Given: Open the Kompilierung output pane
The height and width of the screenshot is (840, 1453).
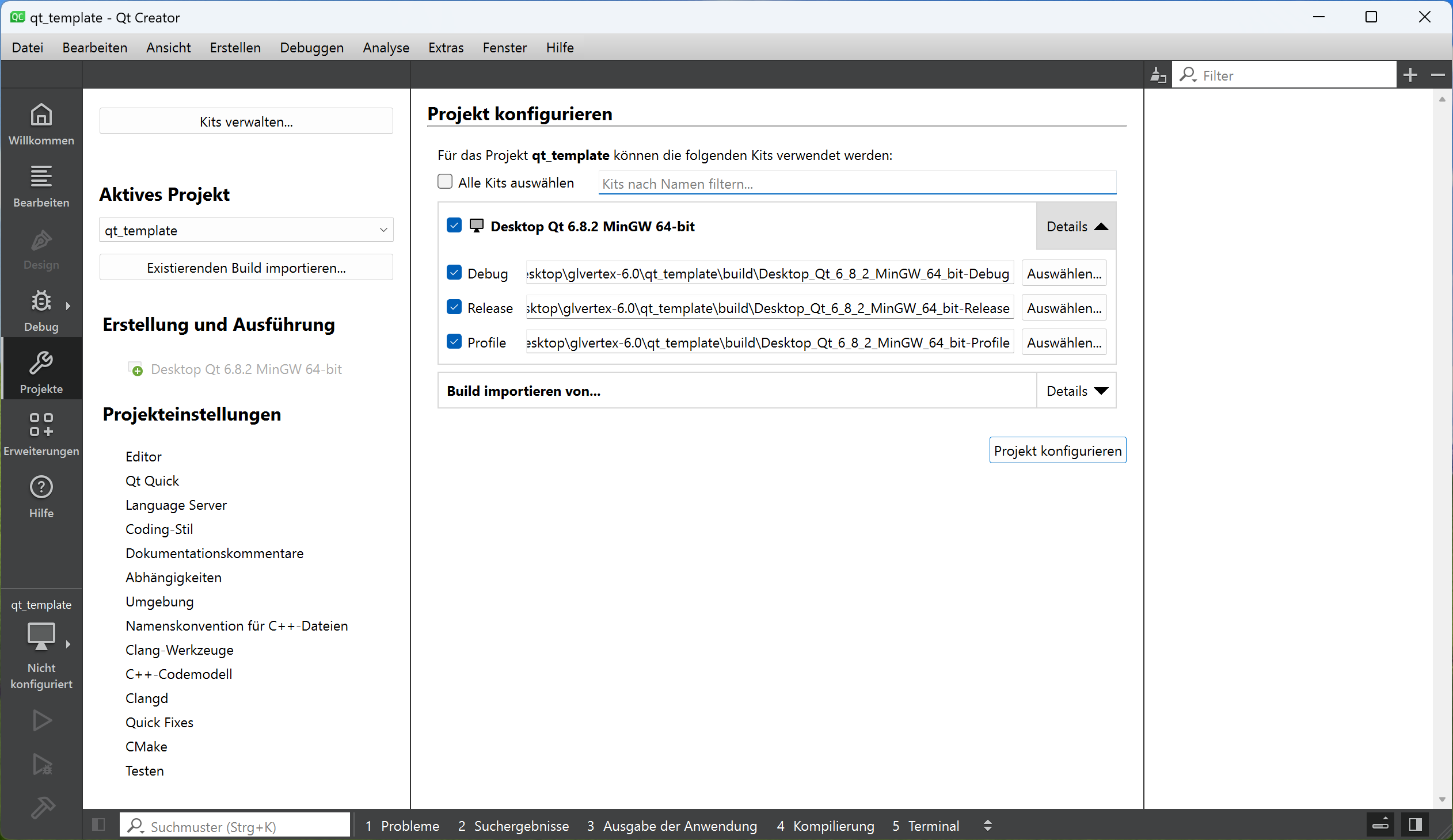Looking at the screenshot, I should pyautogui.click(x=825, y=825).
